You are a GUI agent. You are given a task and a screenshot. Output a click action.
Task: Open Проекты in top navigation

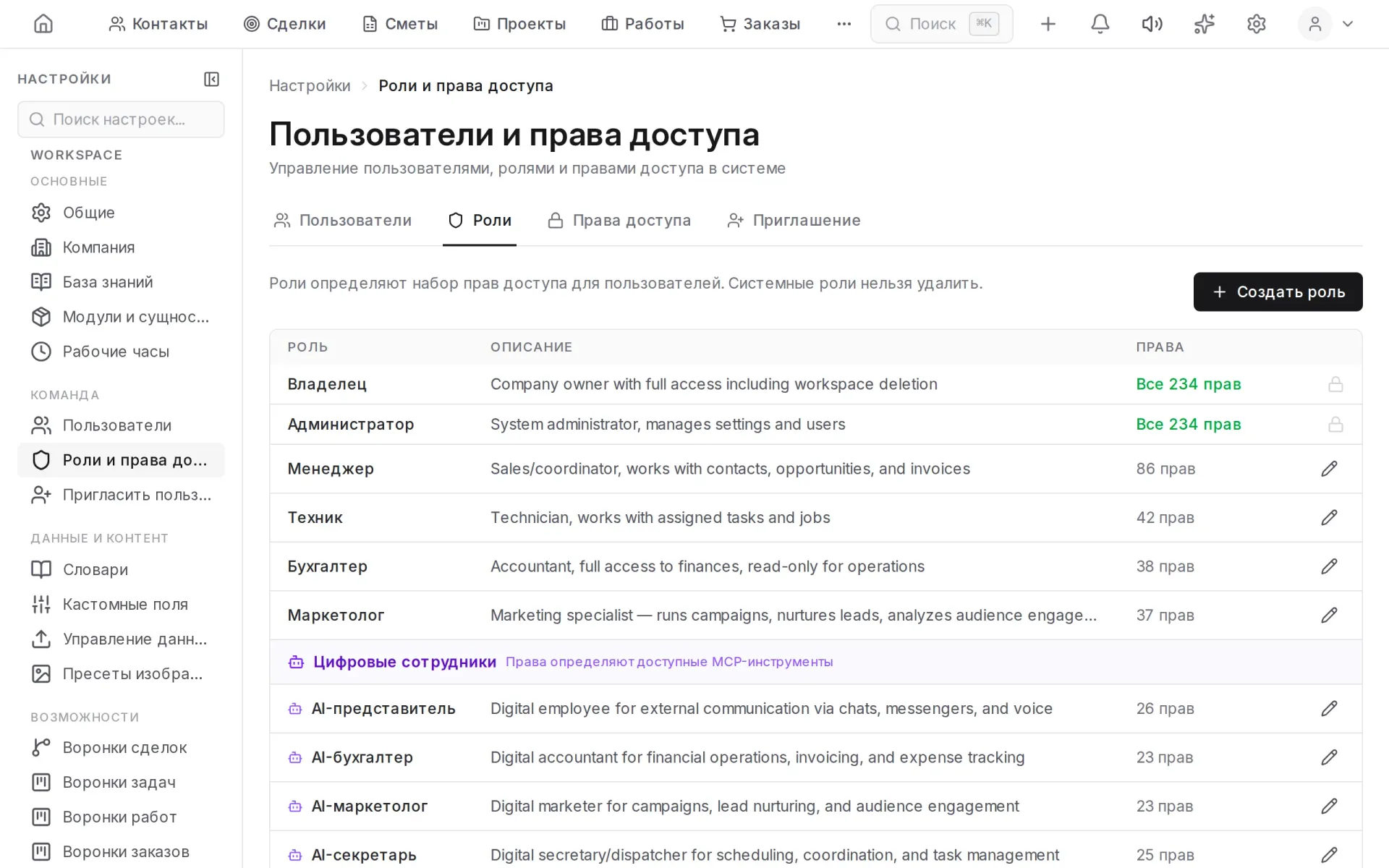click(x=519, y=24)
